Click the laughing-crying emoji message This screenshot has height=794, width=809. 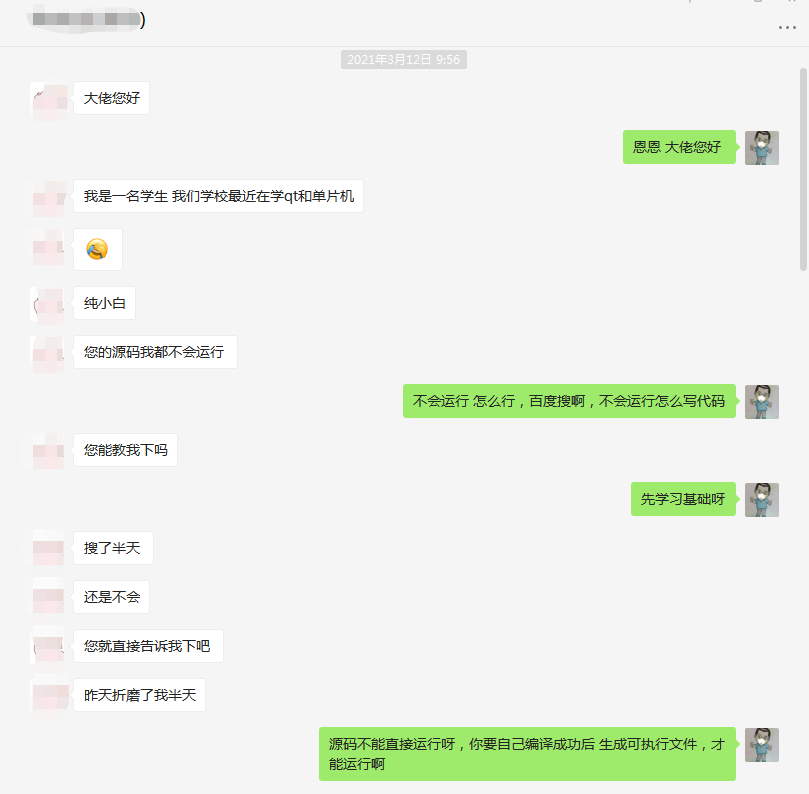[x=98, y=249]
